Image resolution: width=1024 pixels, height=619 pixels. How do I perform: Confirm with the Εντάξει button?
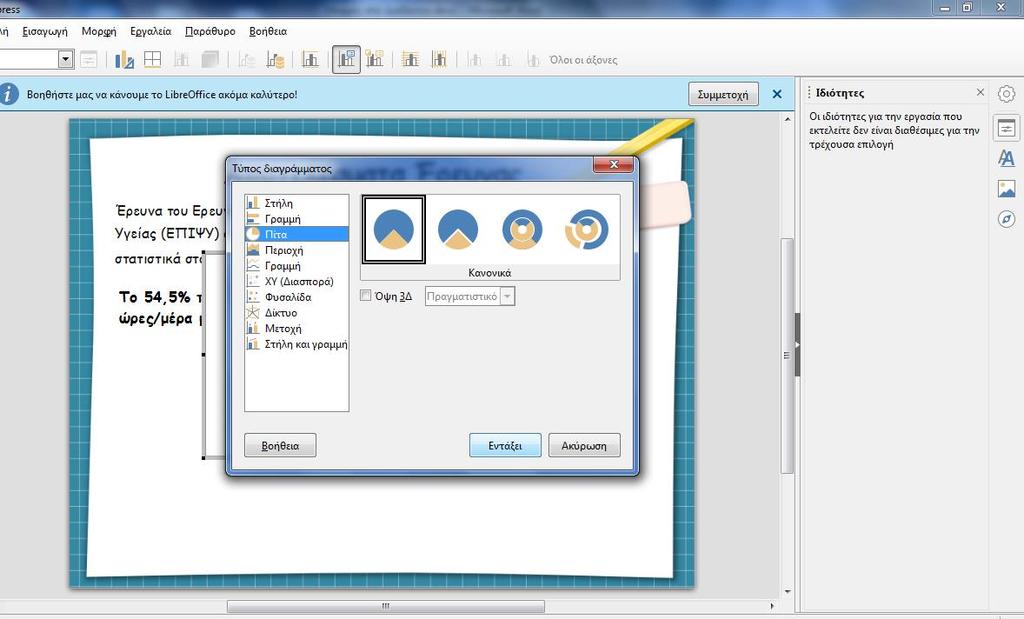(x=505, y=445)
